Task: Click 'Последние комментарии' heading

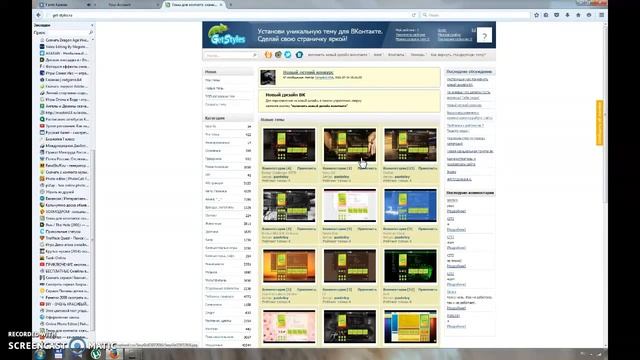Action: click(x=470, y=193)
